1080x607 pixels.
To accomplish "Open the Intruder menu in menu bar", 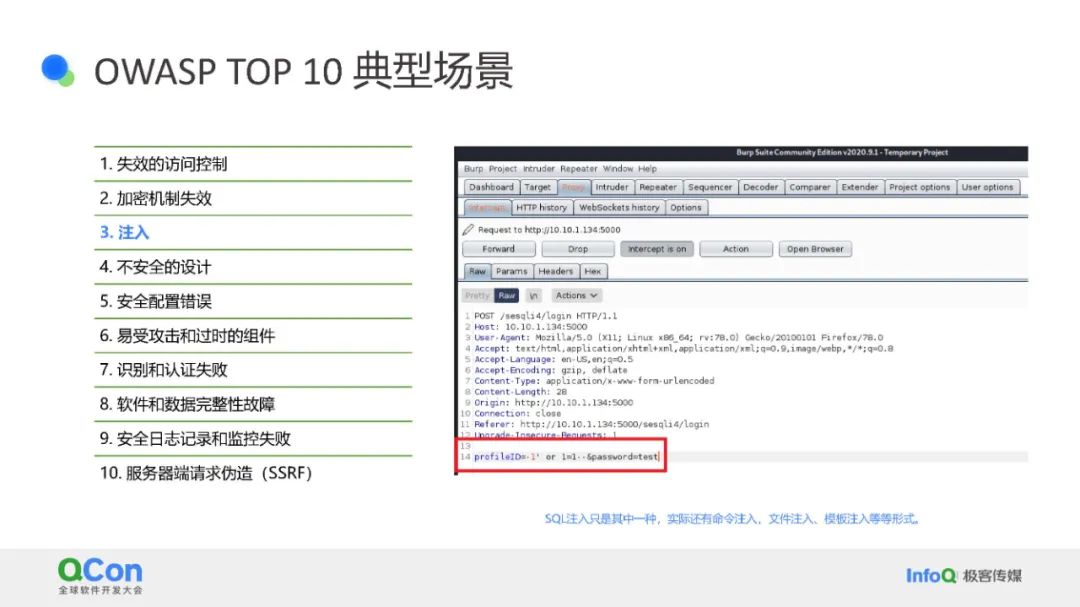I will coord(539,169).
